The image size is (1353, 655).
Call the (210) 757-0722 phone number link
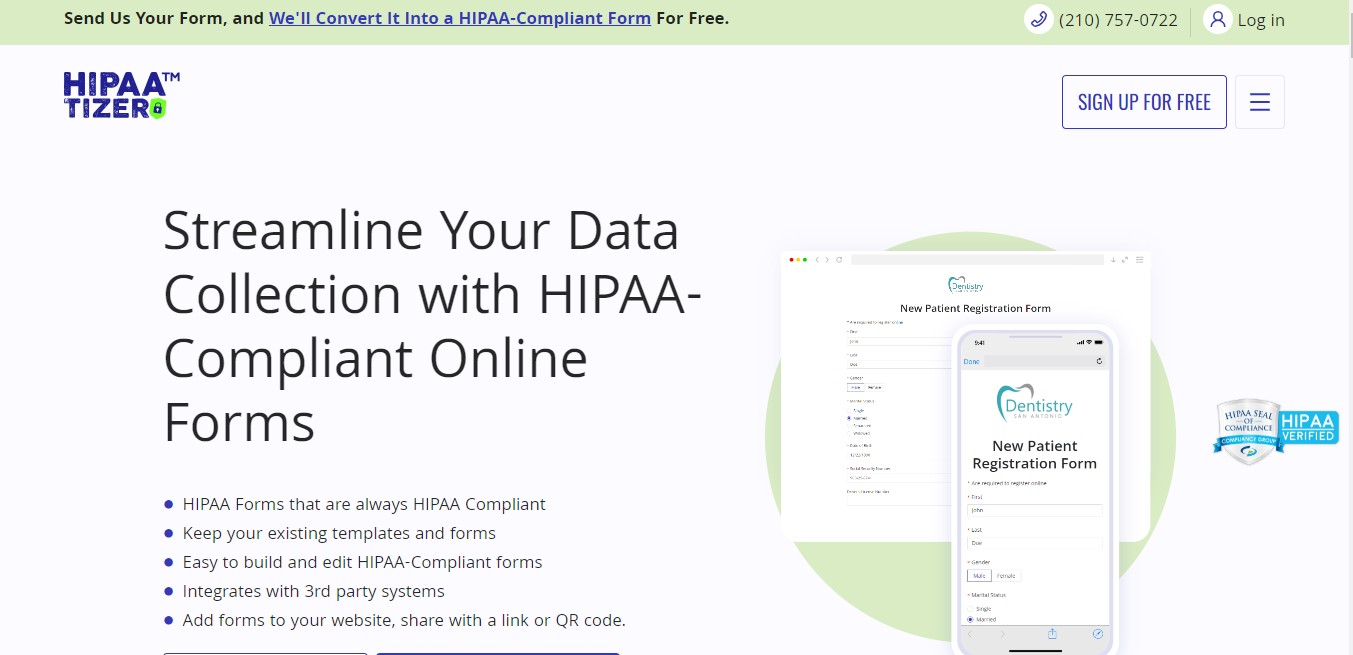[1118, 20]
